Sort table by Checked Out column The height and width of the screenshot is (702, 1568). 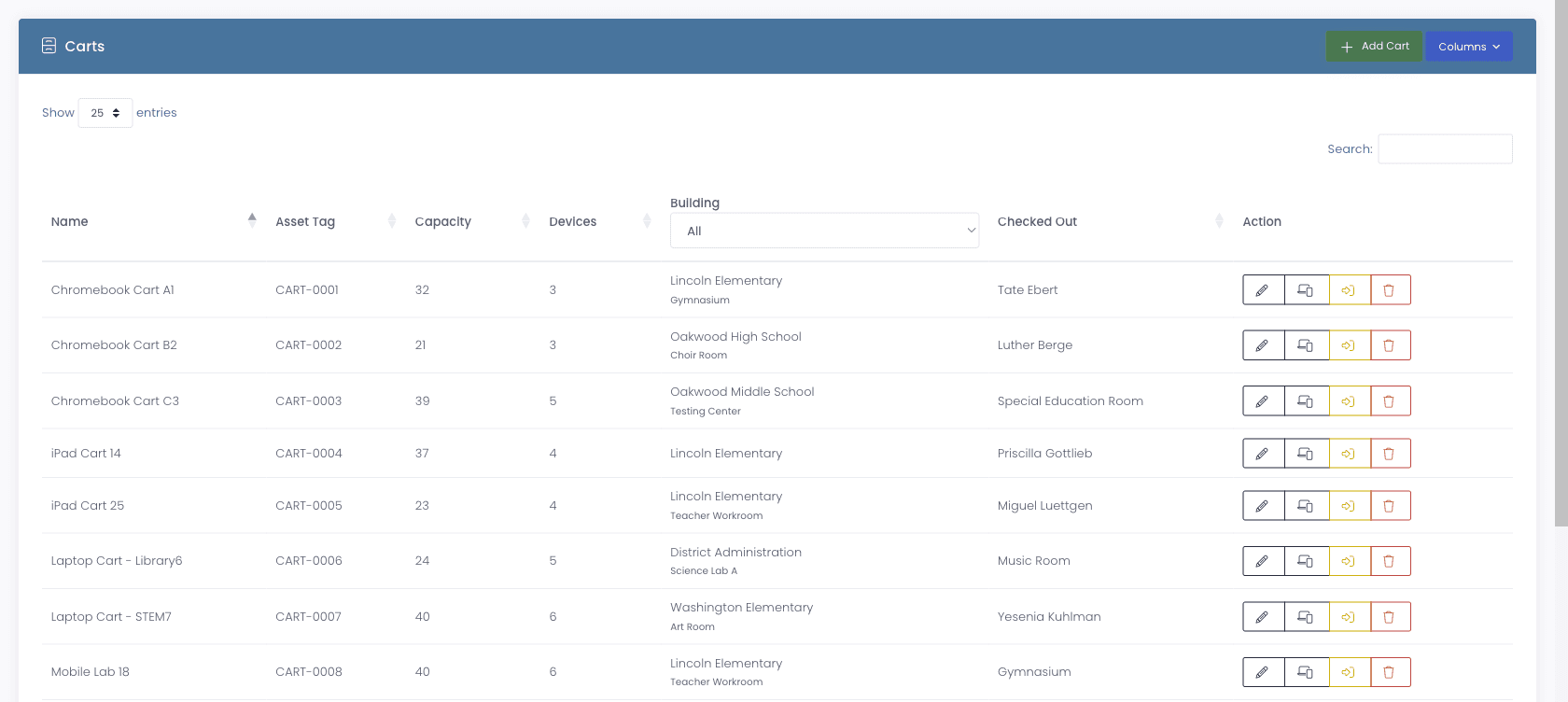click(1111, 221)
